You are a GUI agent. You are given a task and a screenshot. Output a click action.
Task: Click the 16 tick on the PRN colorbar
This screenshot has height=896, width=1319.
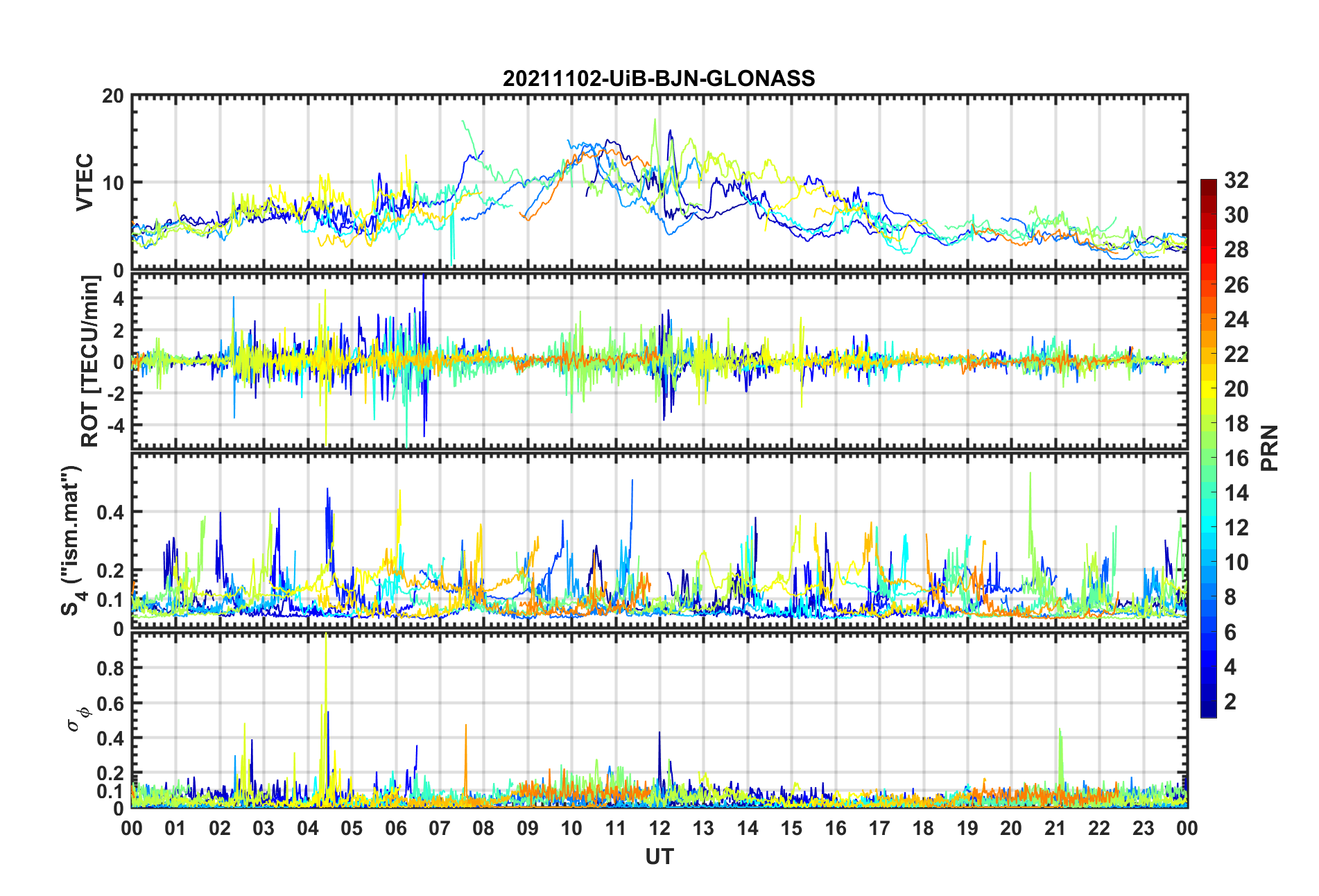(1236, 458)
